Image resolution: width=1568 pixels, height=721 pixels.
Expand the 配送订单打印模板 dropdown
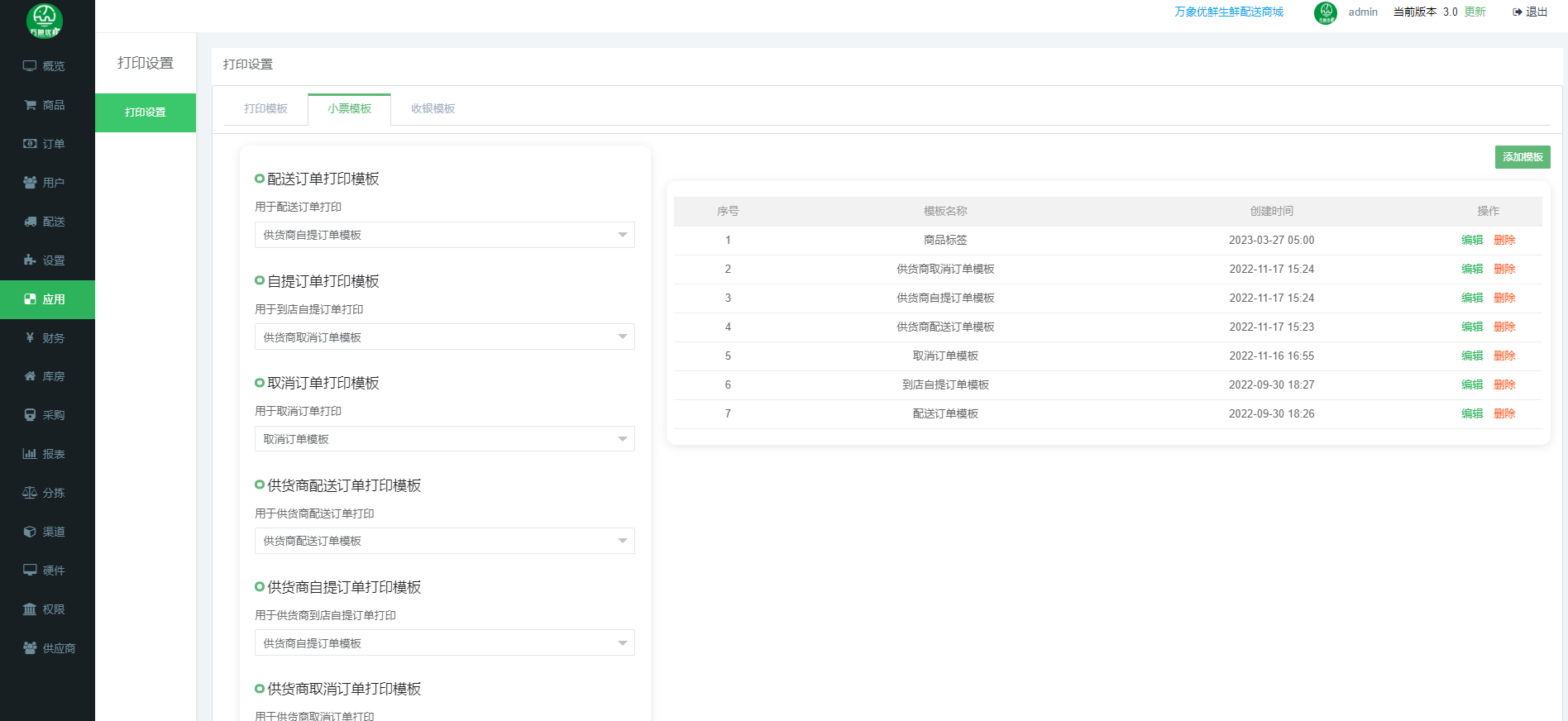coord(444,235)
